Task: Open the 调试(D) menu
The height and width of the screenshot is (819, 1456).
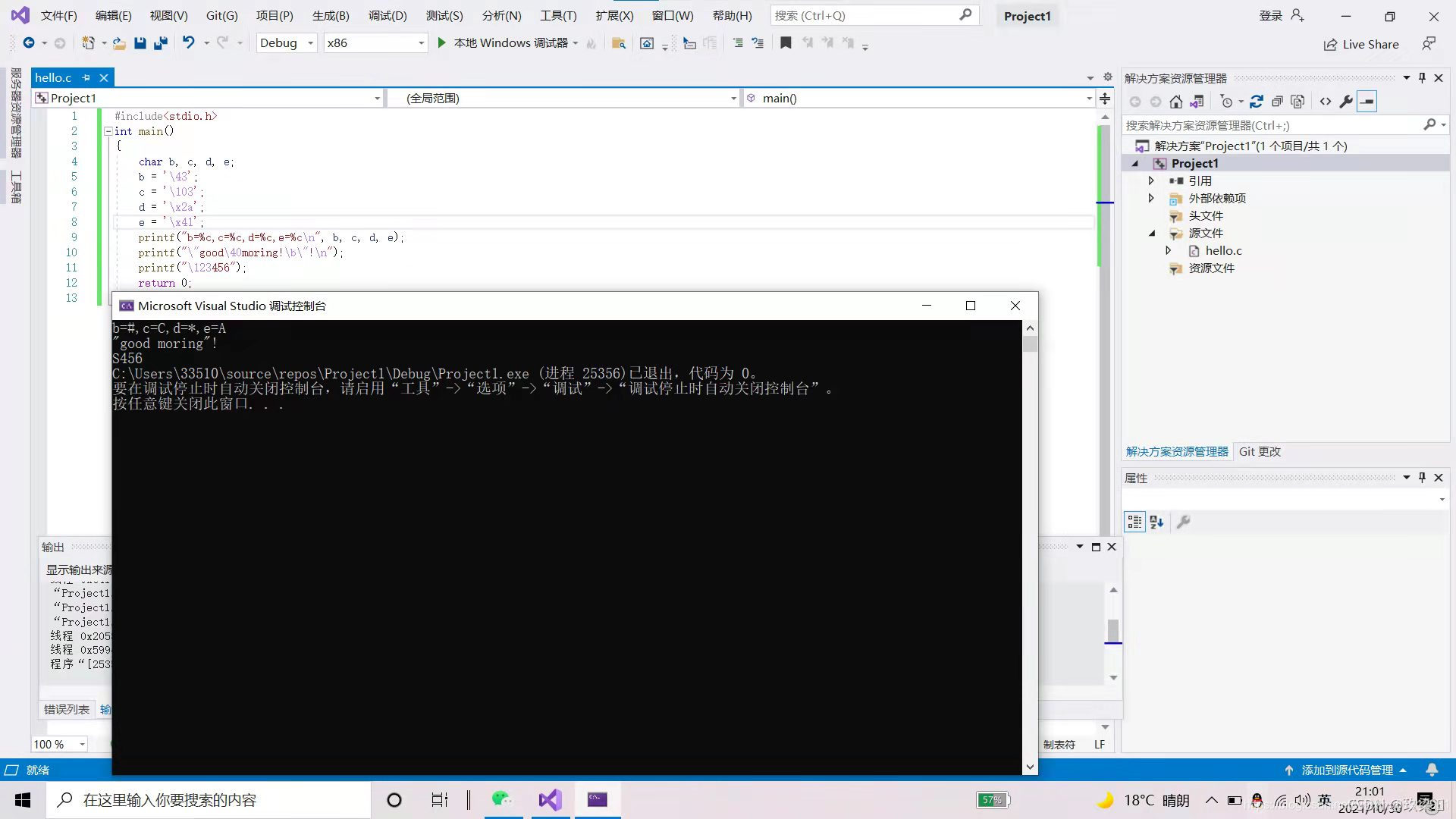Action: pos(387,15)
